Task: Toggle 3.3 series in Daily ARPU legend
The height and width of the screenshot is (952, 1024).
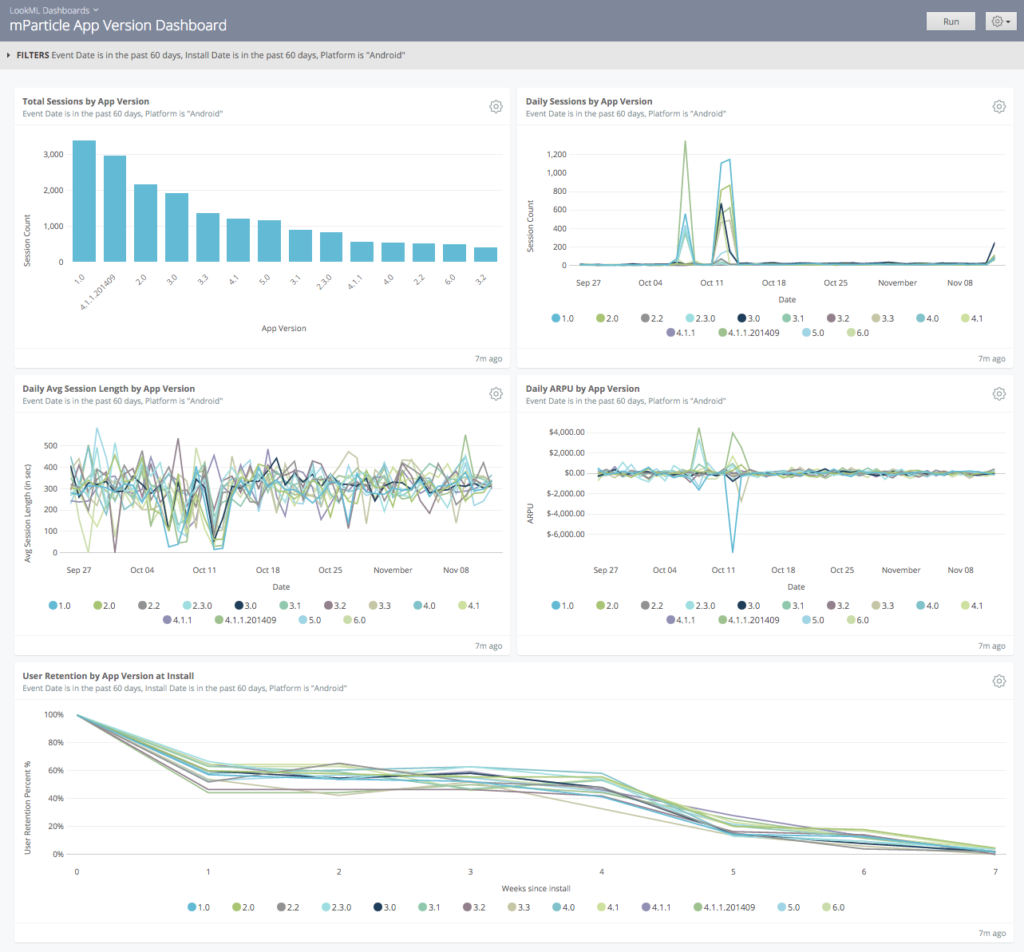Action: tap(883, 606)
